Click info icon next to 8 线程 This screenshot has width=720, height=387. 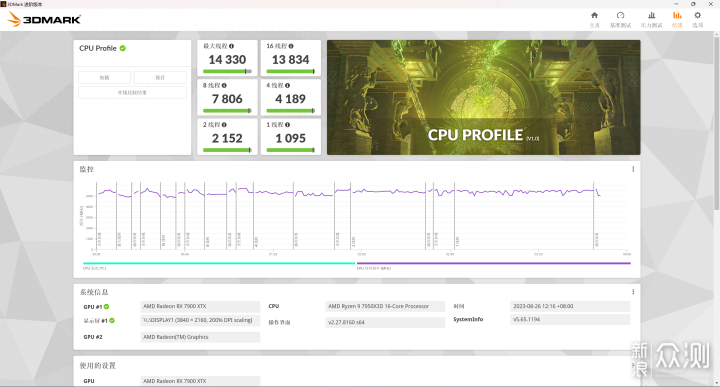click(224, 85)
